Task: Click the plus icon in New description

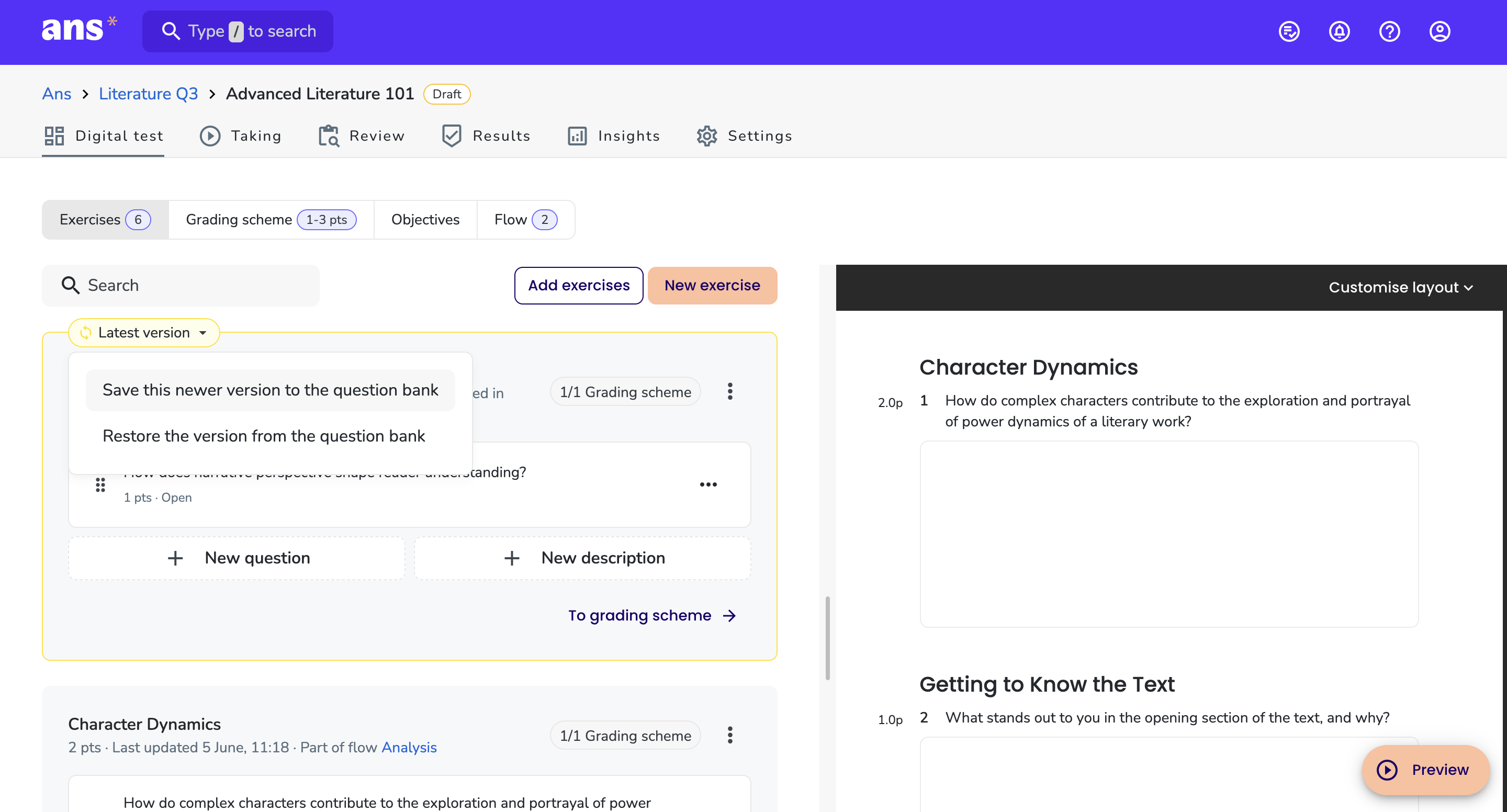Action: pos(512,558)
